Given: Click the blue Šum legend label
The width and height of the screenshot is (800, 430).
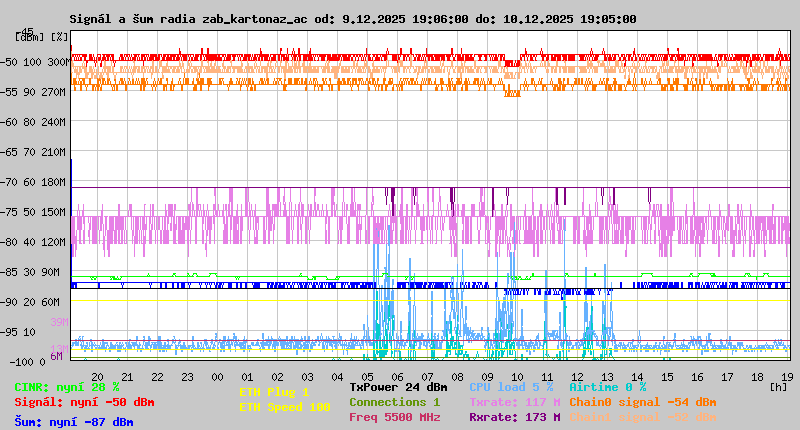Looking at the screenshot, I should click(x=74, y=422).
